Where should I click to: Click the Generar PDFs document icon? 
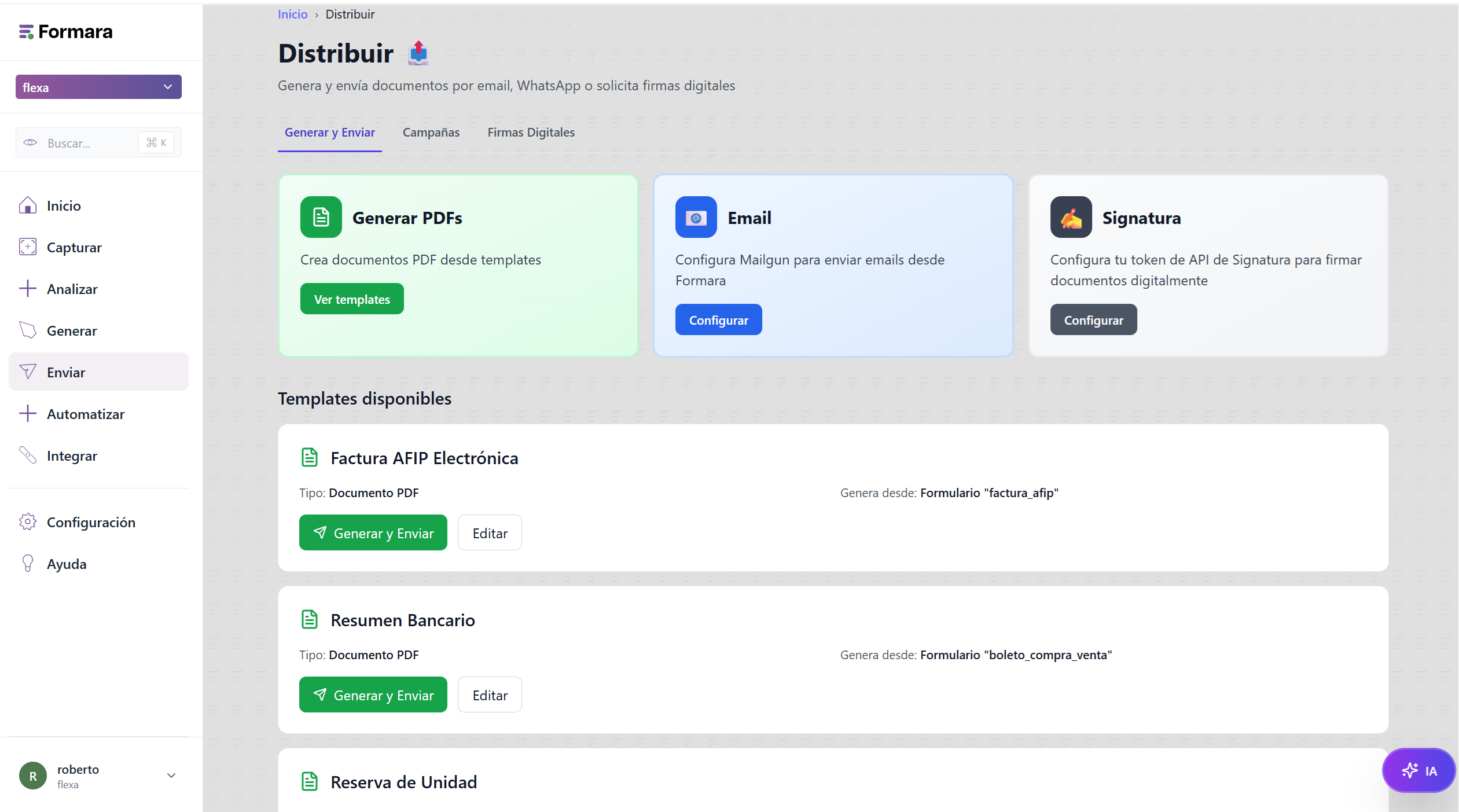(321, 217)
